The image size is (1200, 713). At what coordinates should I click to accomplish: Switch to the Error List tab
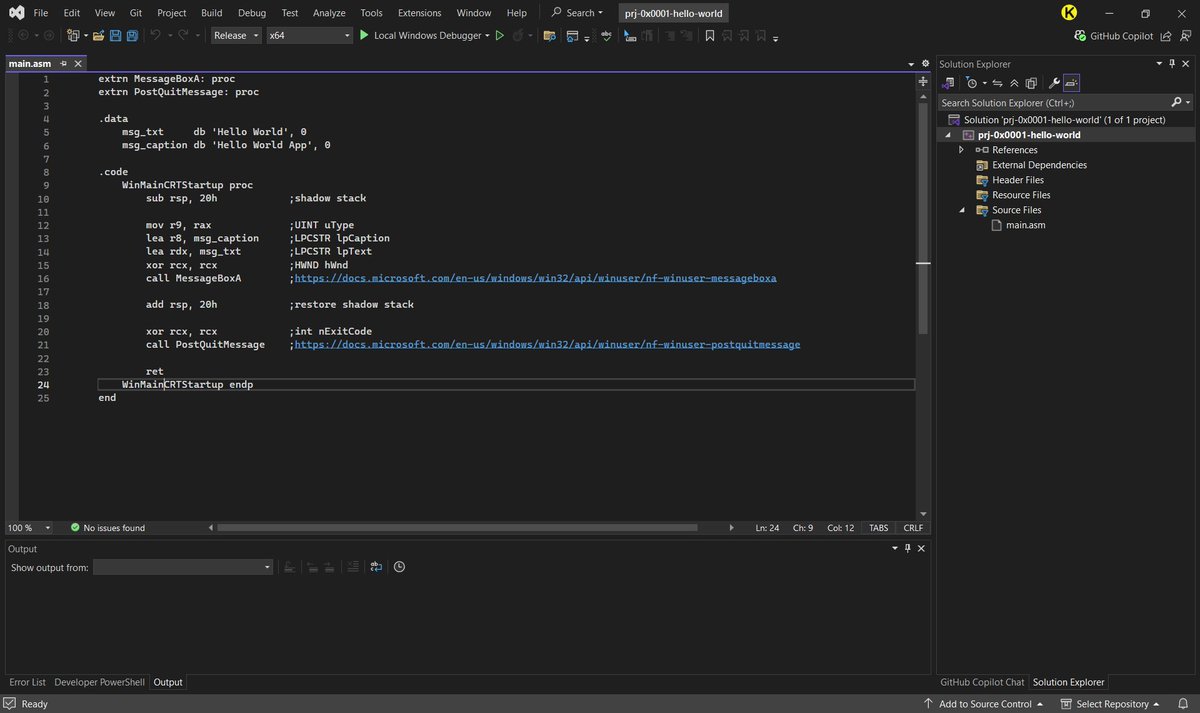27,682
